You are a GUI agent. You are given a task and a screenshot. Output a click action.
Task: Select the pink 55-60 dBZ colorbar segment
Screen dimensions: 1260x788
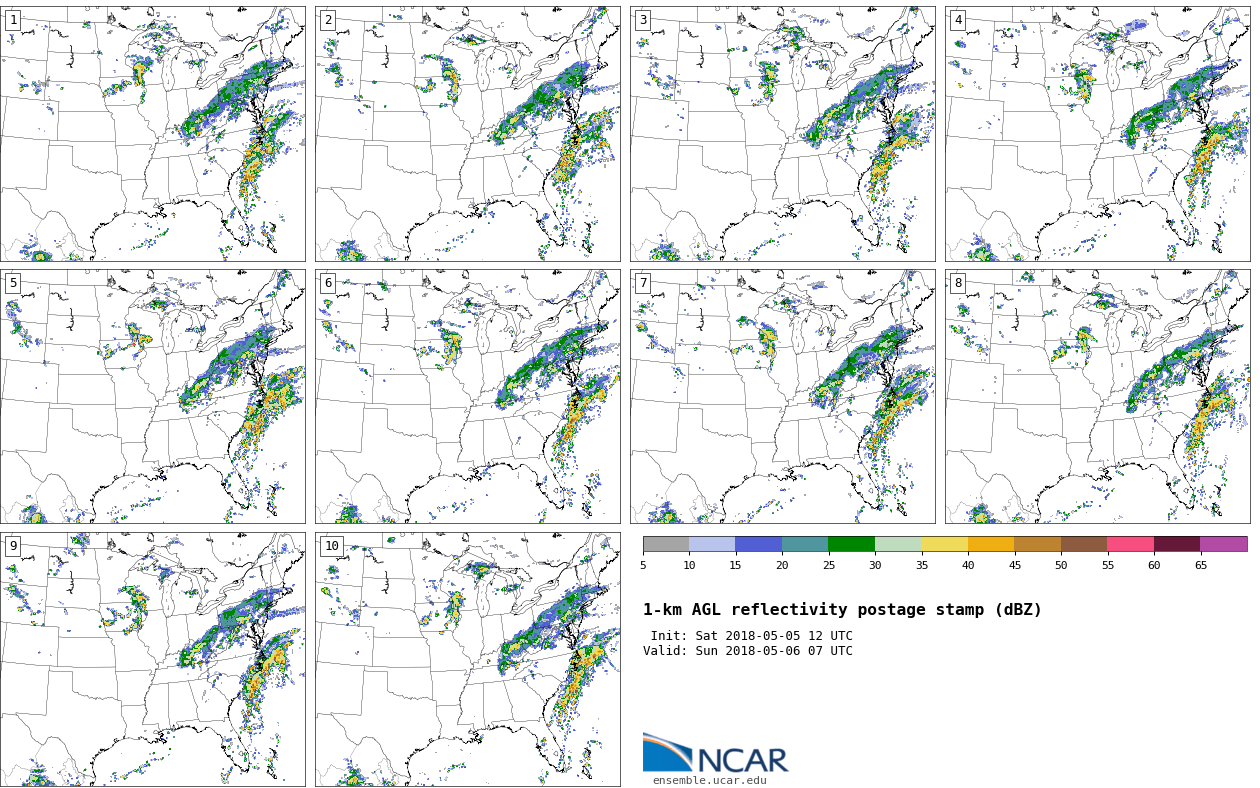[1130, 544]
